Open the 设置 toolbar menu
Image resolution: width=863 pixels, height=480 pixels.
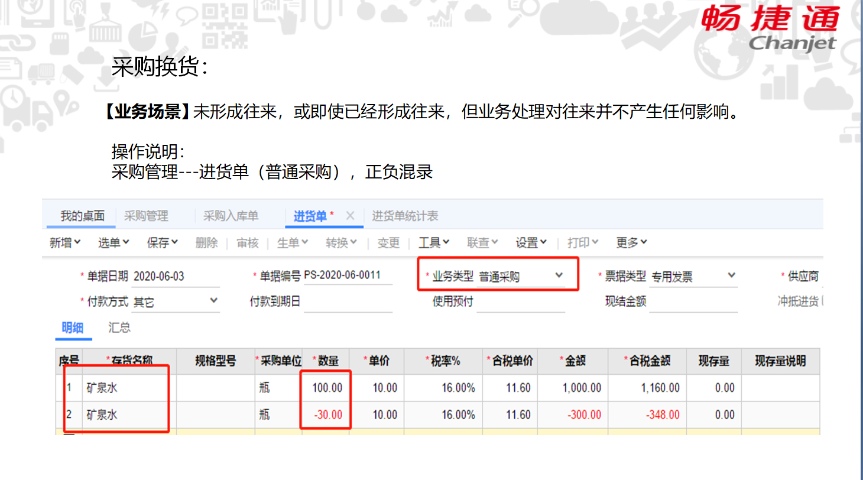tap(531, 243)
